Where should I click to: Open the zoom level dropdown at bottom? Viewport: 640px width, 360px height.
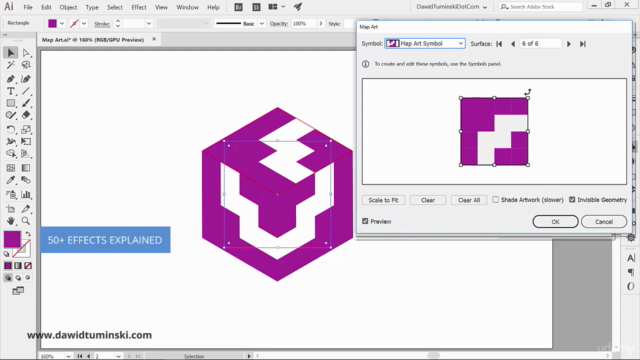(x=68, y=356)
